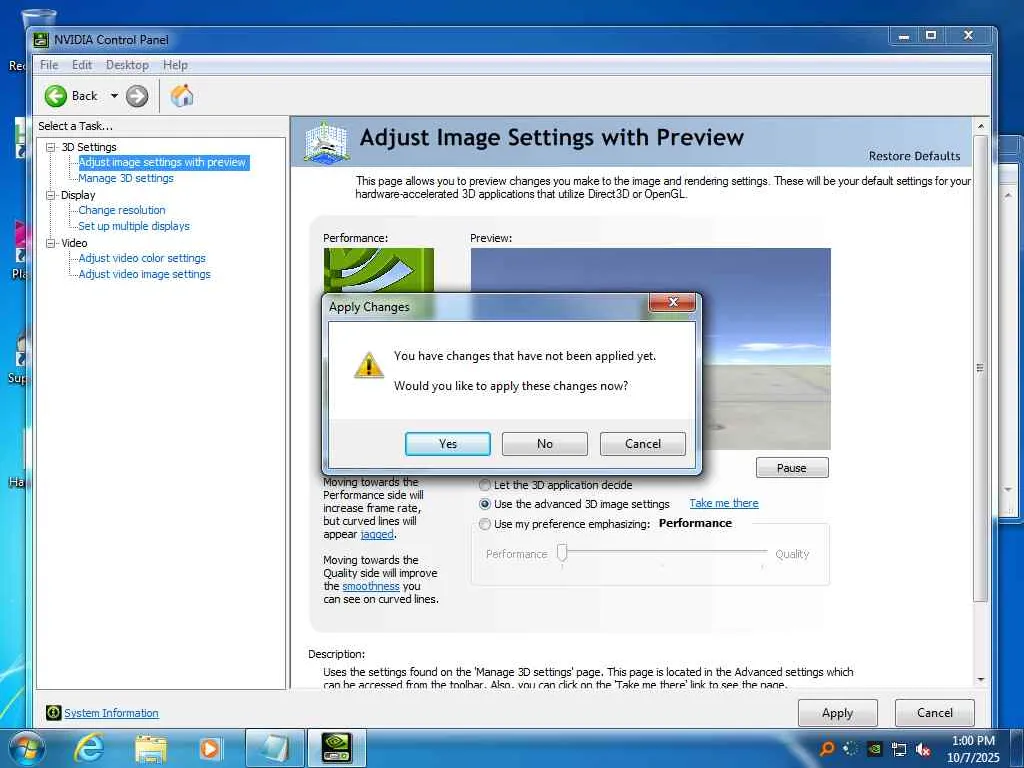Click the Performance-Quality slider handle
The width and height of the screenshot is (1024, 768).
click(x=562, y=553)
